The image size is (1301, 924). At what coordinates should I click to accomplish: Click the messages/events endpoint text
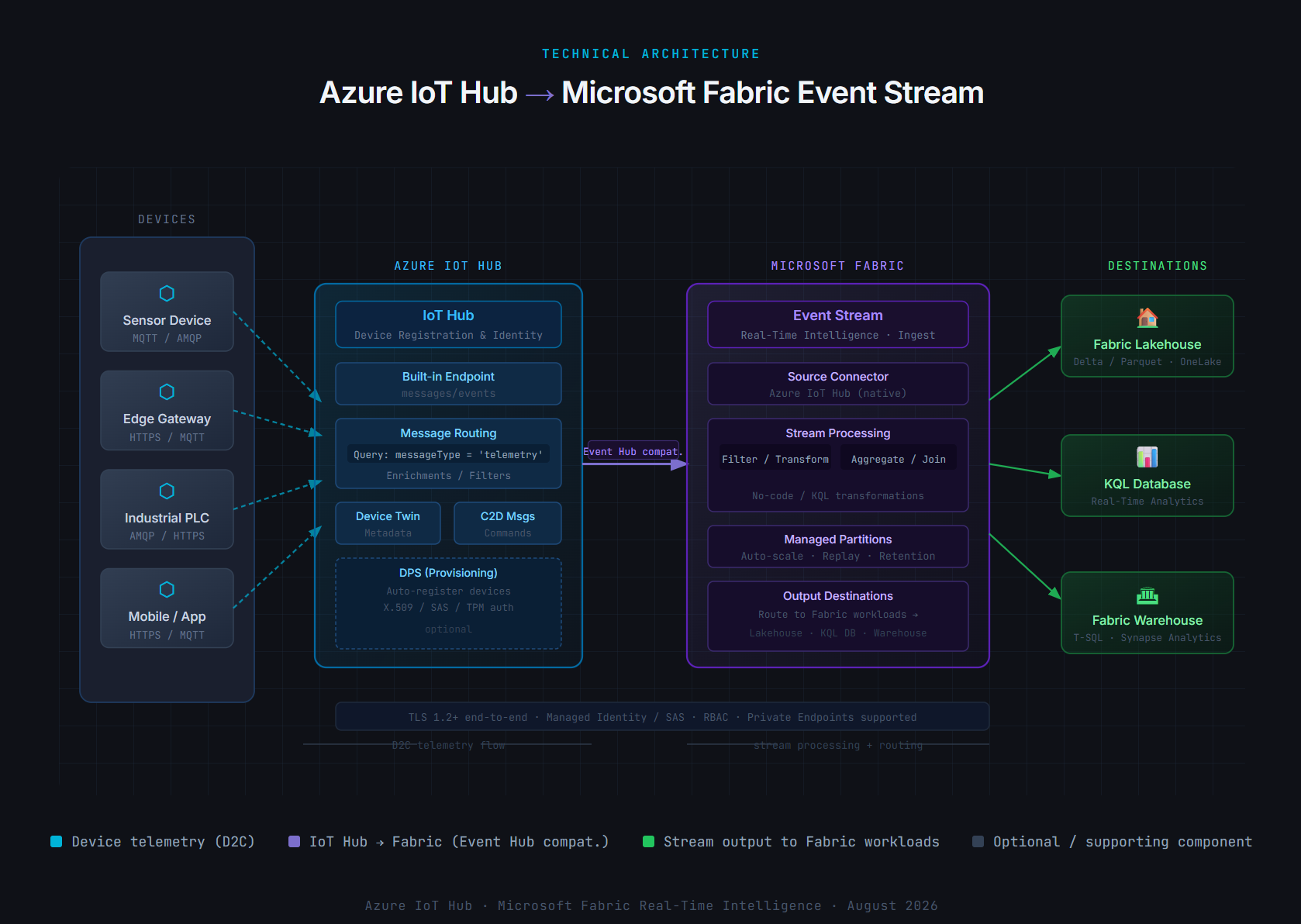(448, 394)
